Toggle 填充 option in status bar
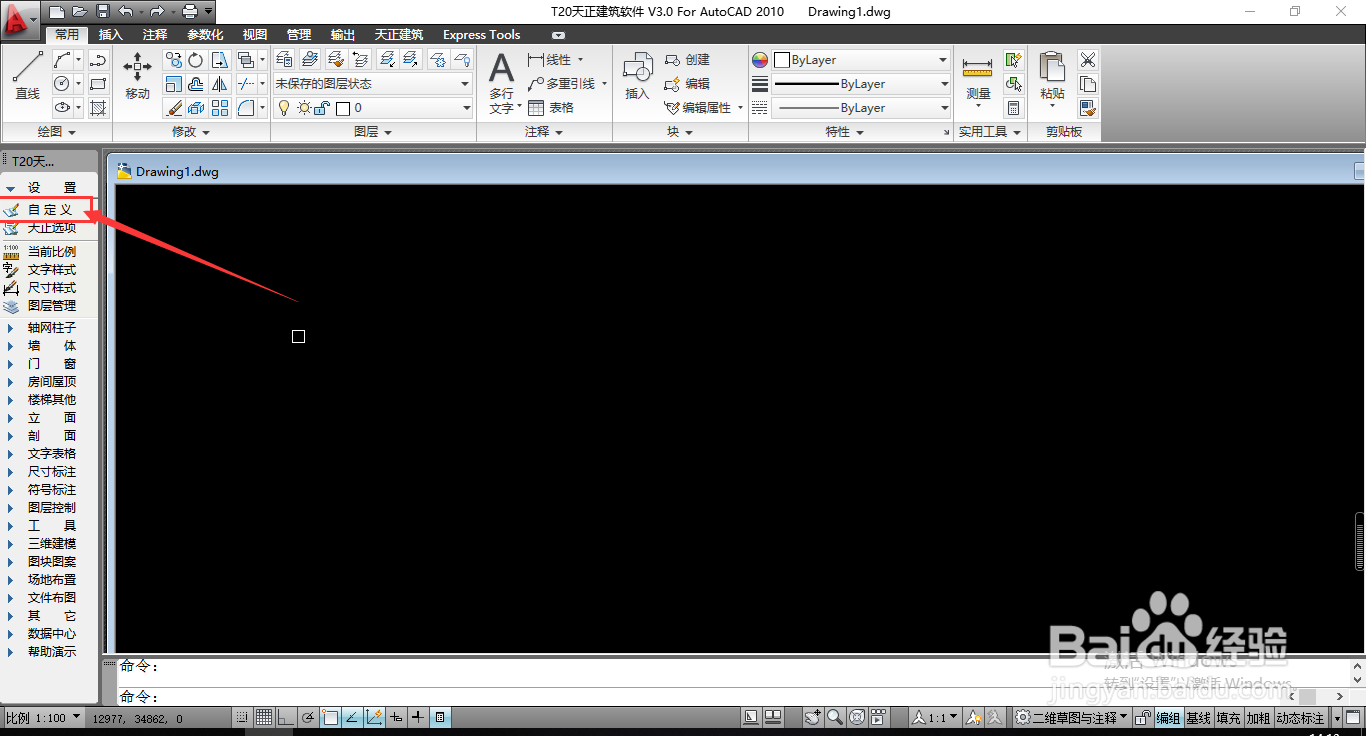1366x736 pixels. click(1228, 718)
